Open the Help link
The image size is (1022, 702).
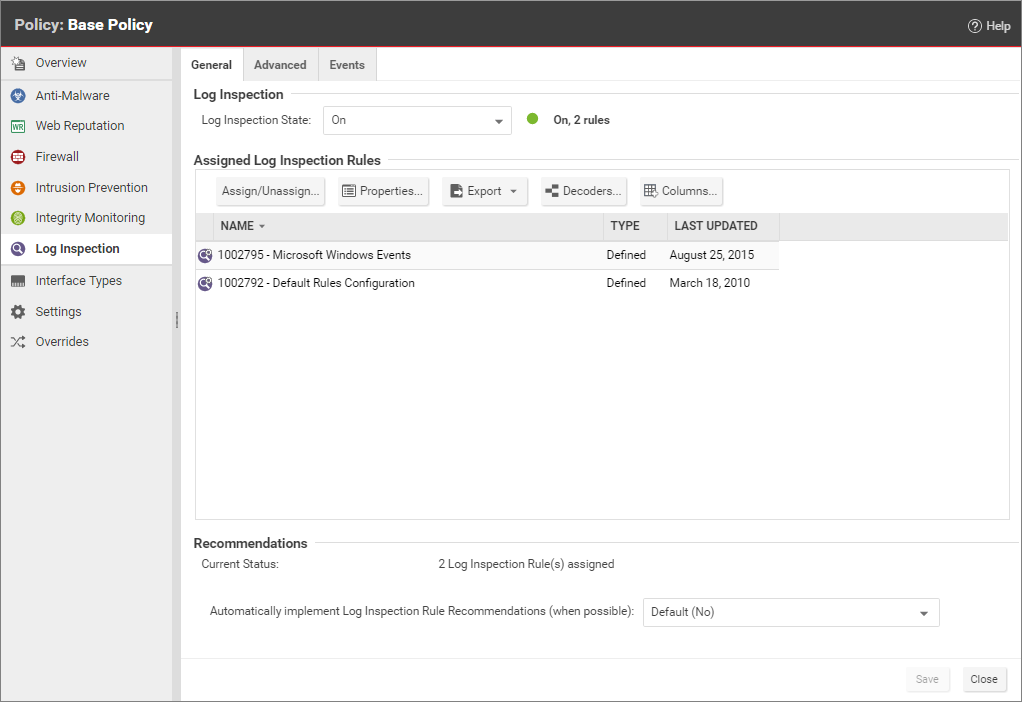coord(989,26)
